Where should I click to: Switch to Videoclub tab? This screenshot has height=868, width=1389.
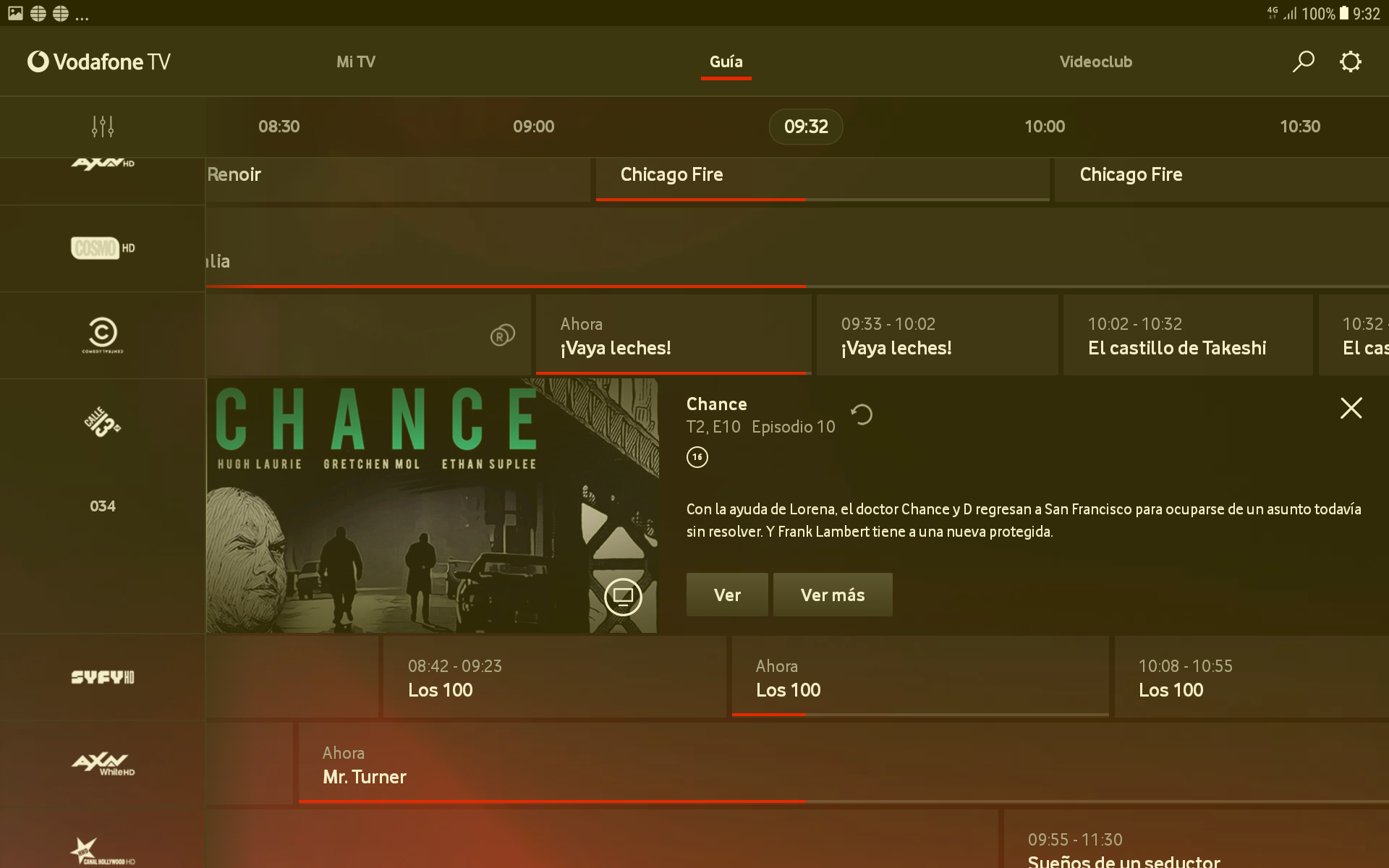tap(1095, 61)
